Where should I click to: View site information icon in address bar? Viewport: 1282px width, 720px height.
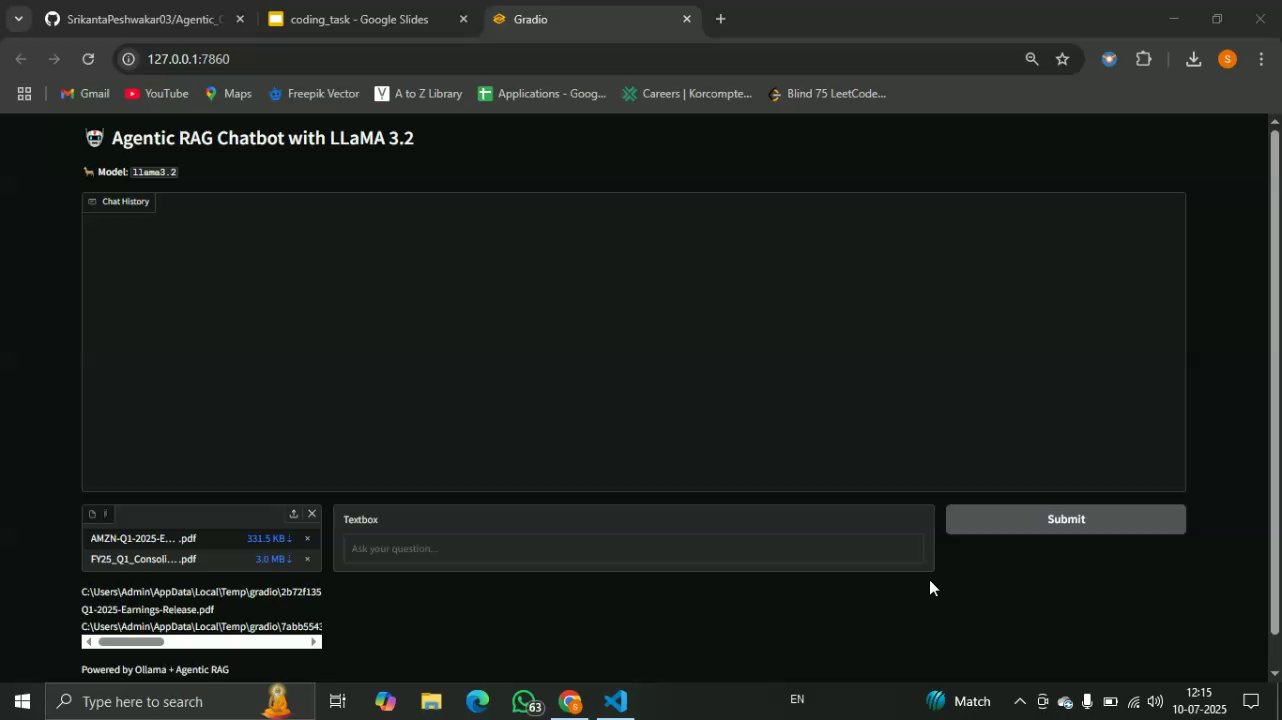128,59
